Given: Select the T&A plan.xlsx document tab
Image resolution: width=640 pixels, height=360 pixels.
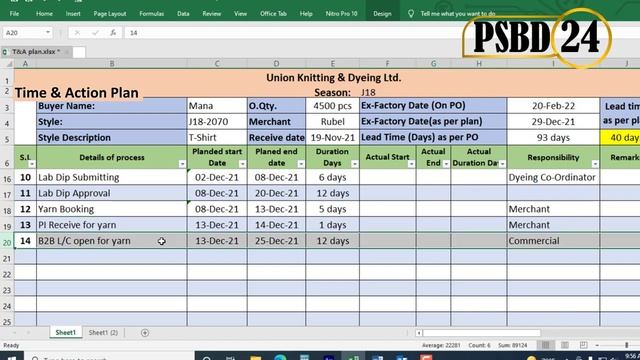Looking at the screenshot, I should 36,52.
